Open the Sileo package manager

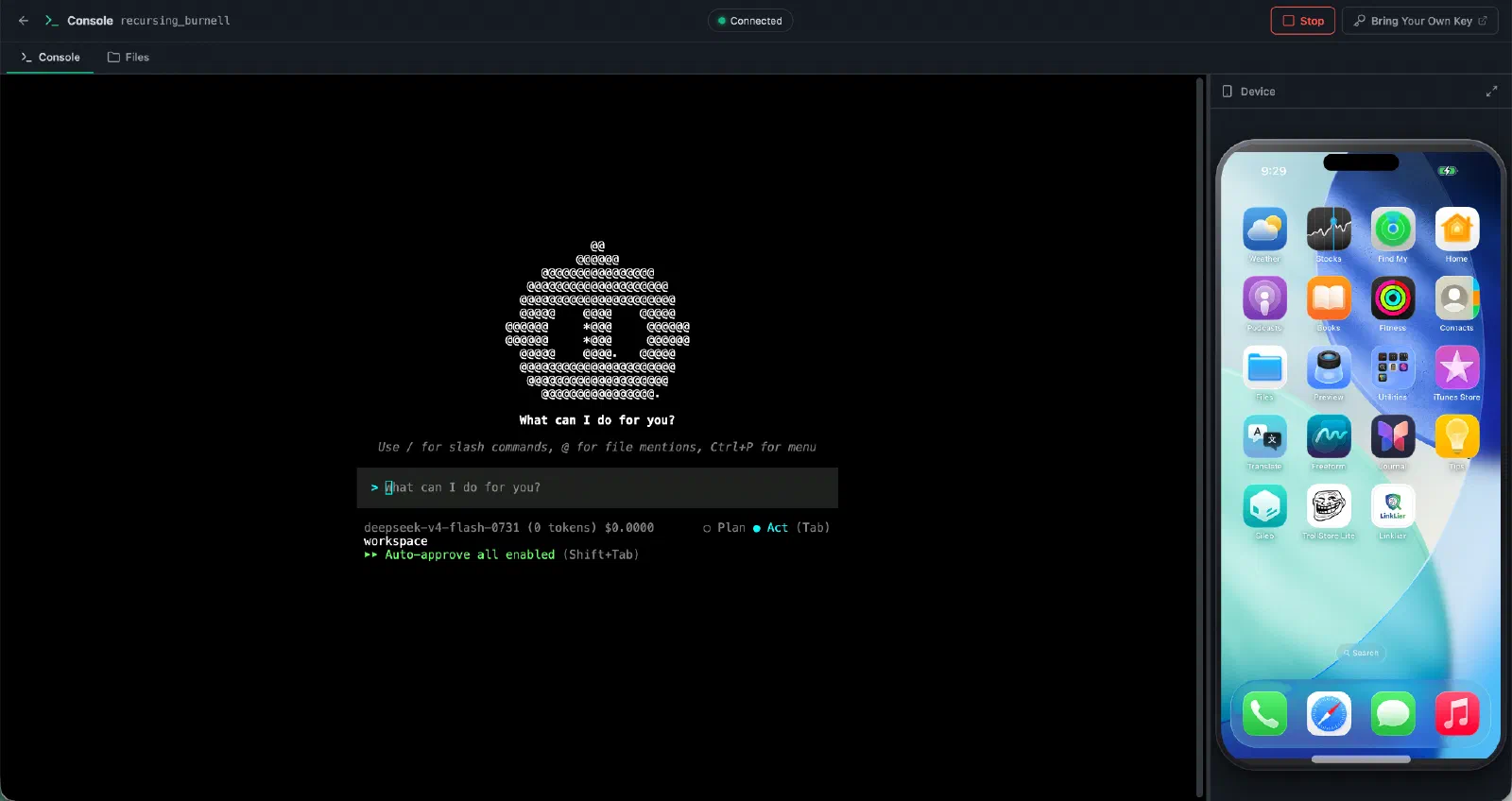[1264, 506]
